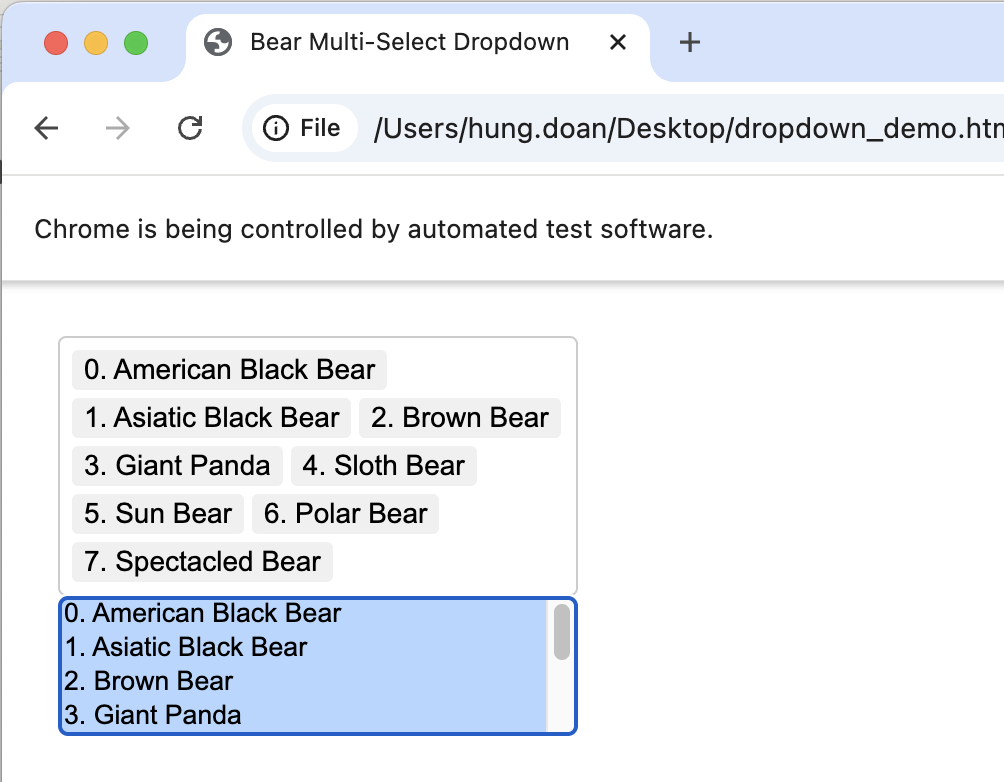Image resolution: width=1004 pixels, height=782 pixels.
Task: Click the '7. Spectacled Bear' tag
Action: 202,562
